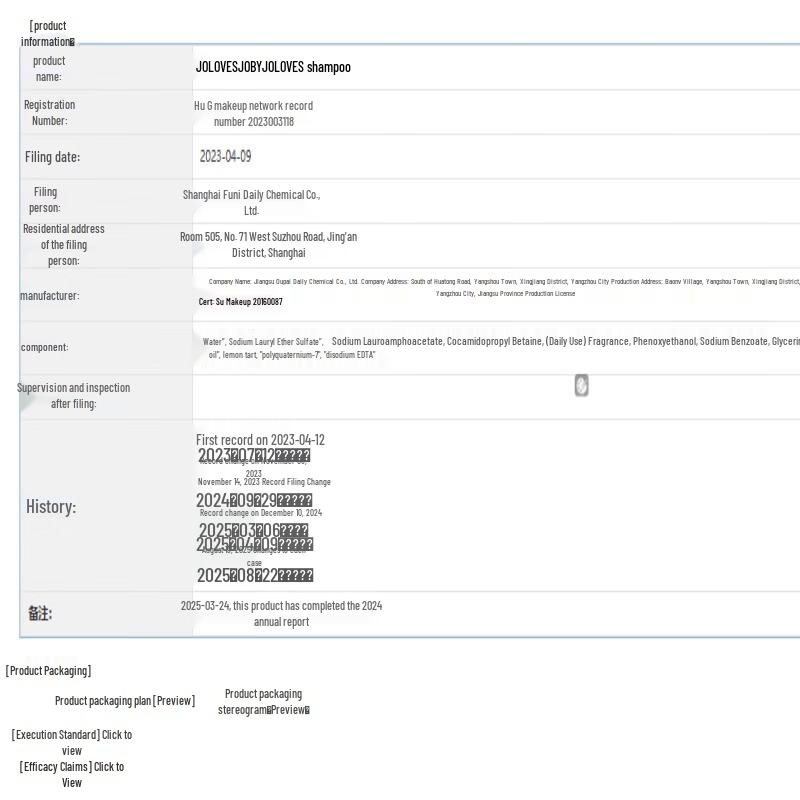Select the West Suzhou Road address
Image resolution: width=800 pixels, height=800 pixels.
click(268, 244)
